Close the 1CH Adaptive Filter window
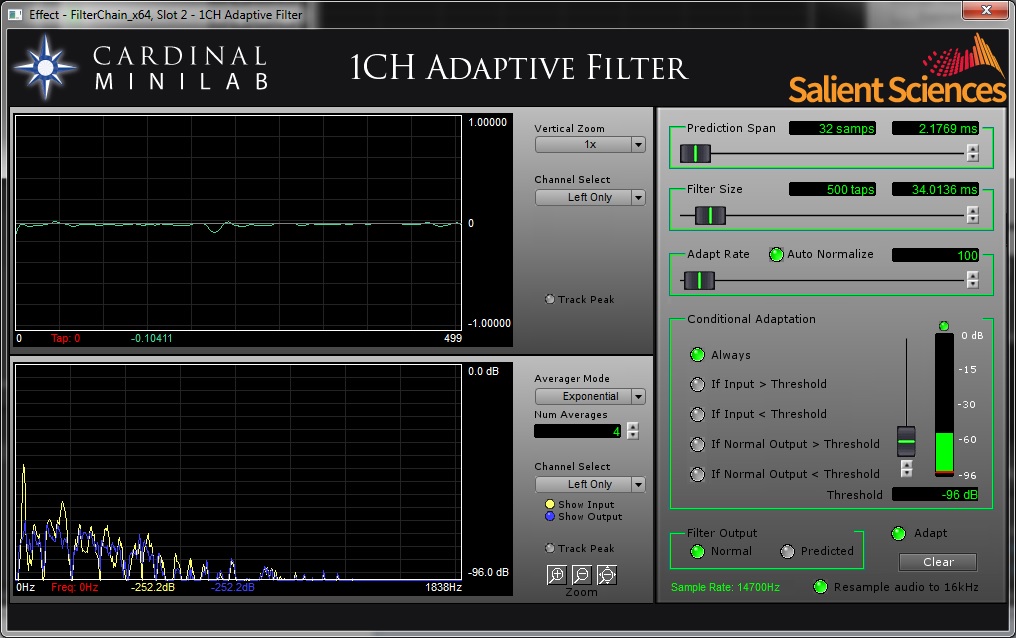Screen dimensions: 1016x638 986,10
